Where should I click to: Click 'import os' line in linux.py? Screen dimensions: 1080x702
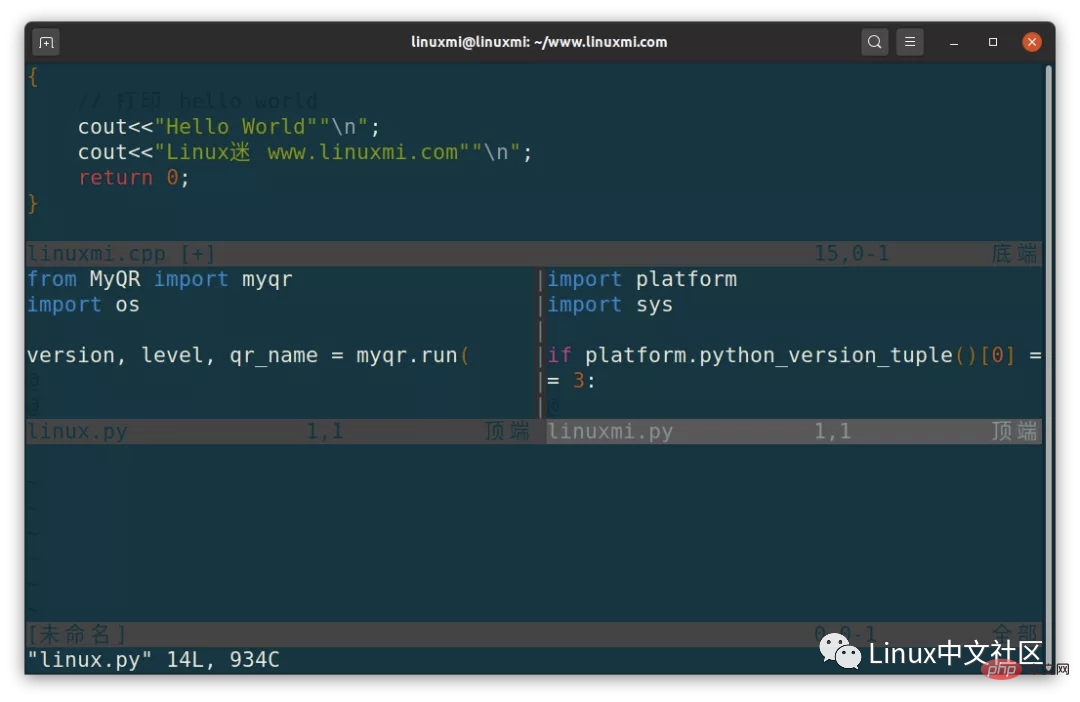point(83,304)
